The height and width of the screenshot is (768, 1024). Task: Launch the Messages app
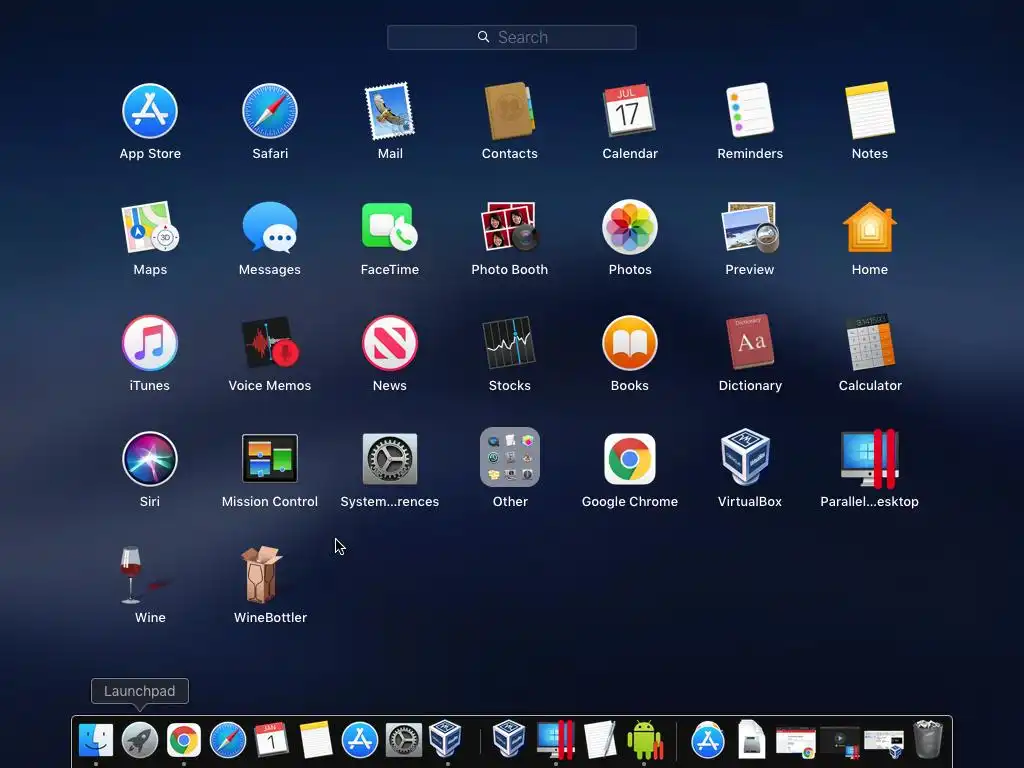point(270,227)
